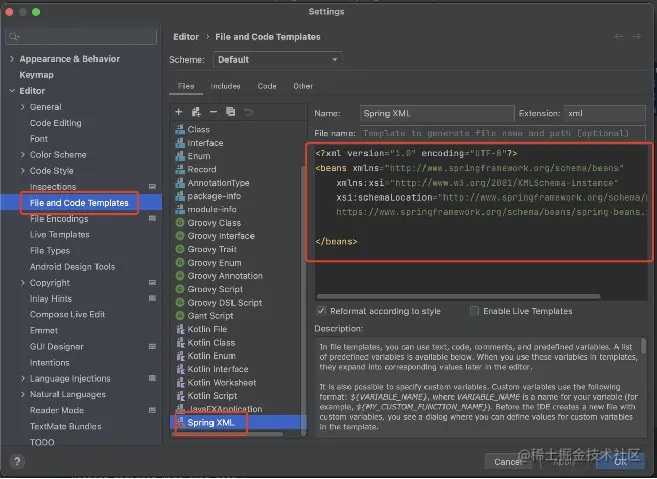Switch to the Code tab
This screenshot has width=657, height=479.
[267, 86]
